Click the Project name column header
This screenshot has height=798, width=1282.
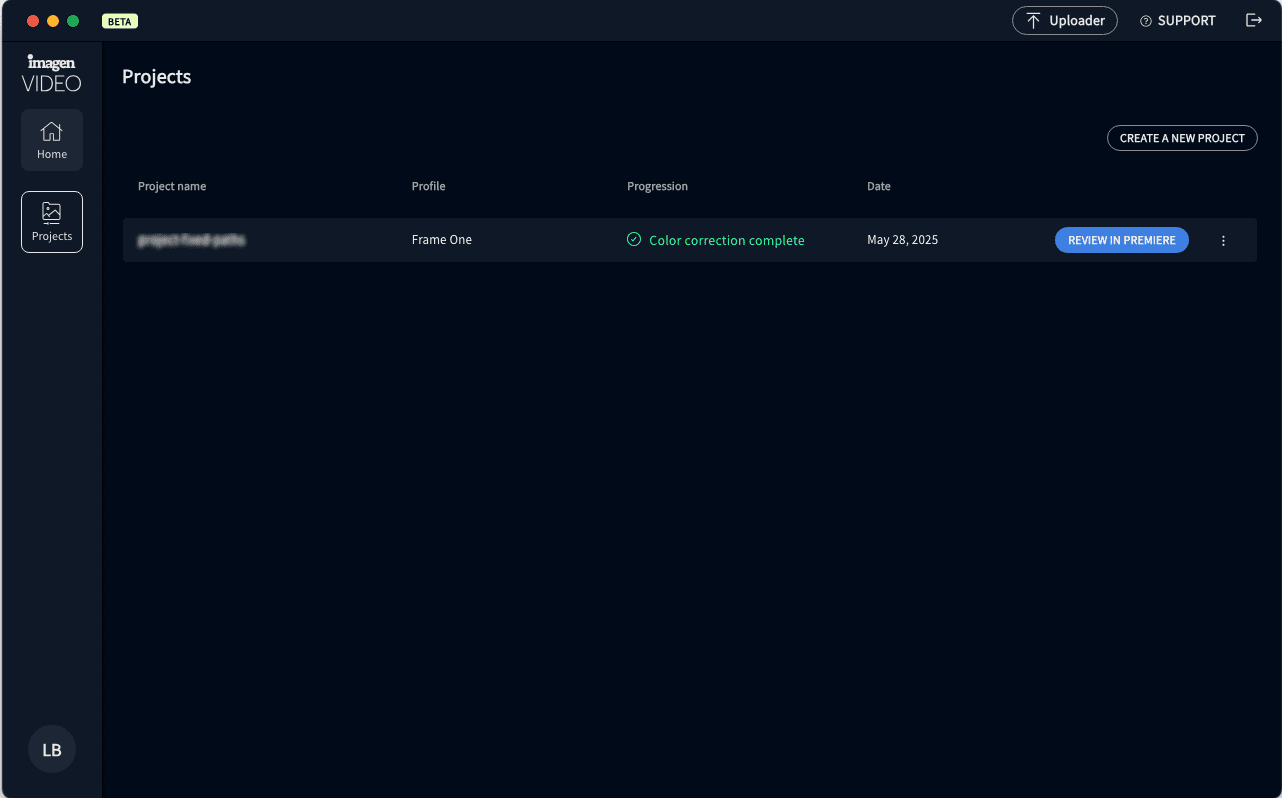(x=172, y=186)
